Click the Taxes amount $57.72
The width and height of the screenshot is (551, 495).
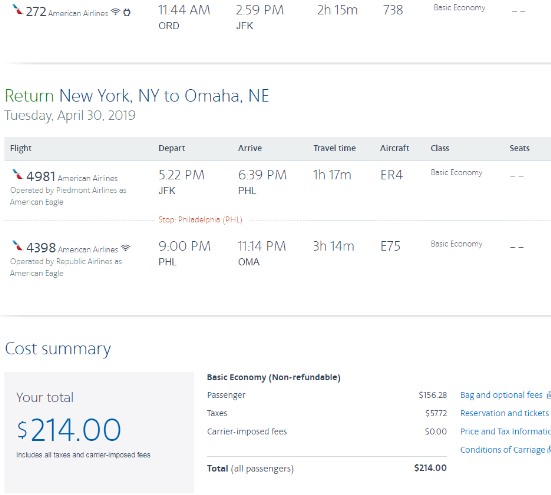tap(436, 413)
